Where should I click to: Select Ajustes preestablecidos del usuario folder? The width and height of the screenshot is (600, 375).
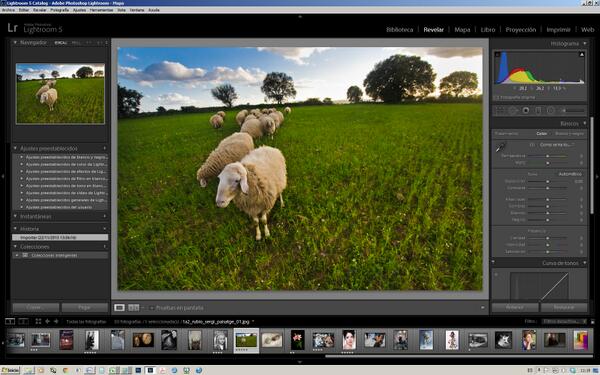(x=59, y=207)
